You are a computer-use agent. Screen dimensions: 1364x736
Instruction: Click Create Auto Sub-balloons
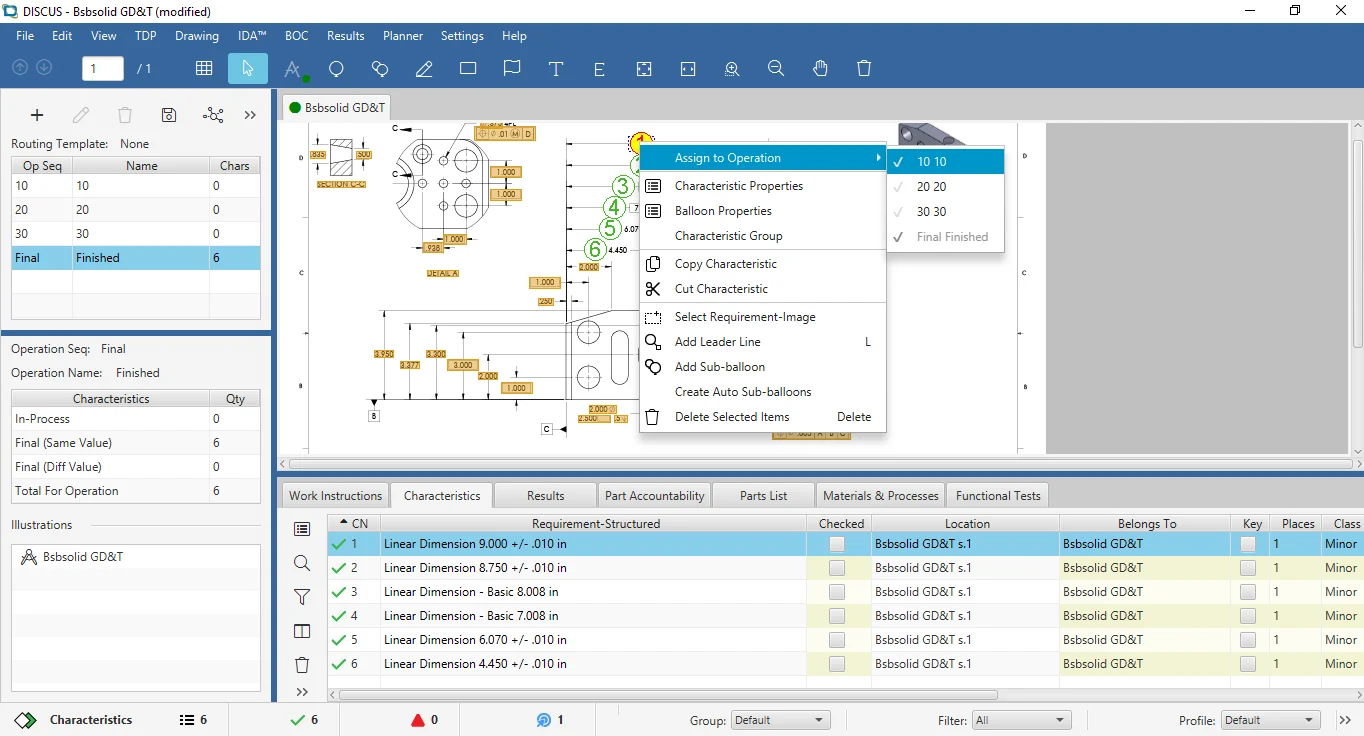click(763, 392)
